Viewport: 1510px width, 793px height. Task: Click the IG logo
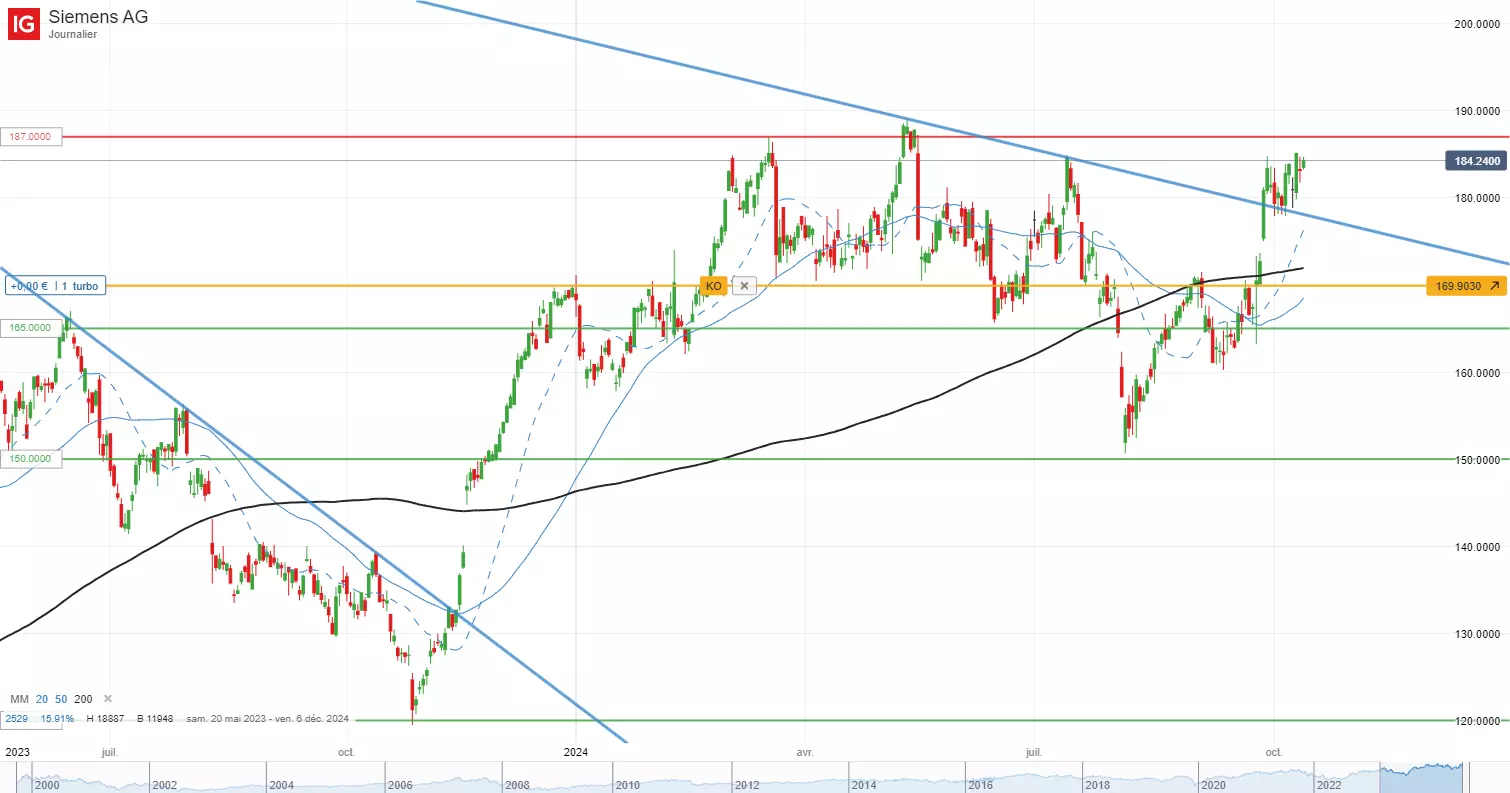click(24, 23)
